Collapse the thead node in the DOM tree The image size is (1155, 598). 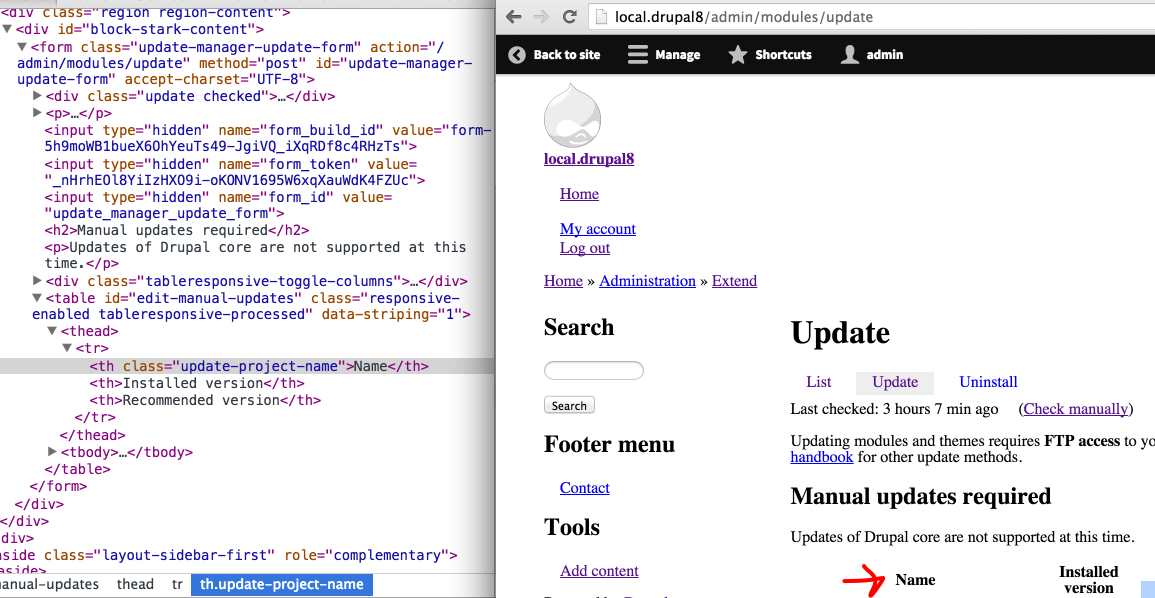[53, 330]
